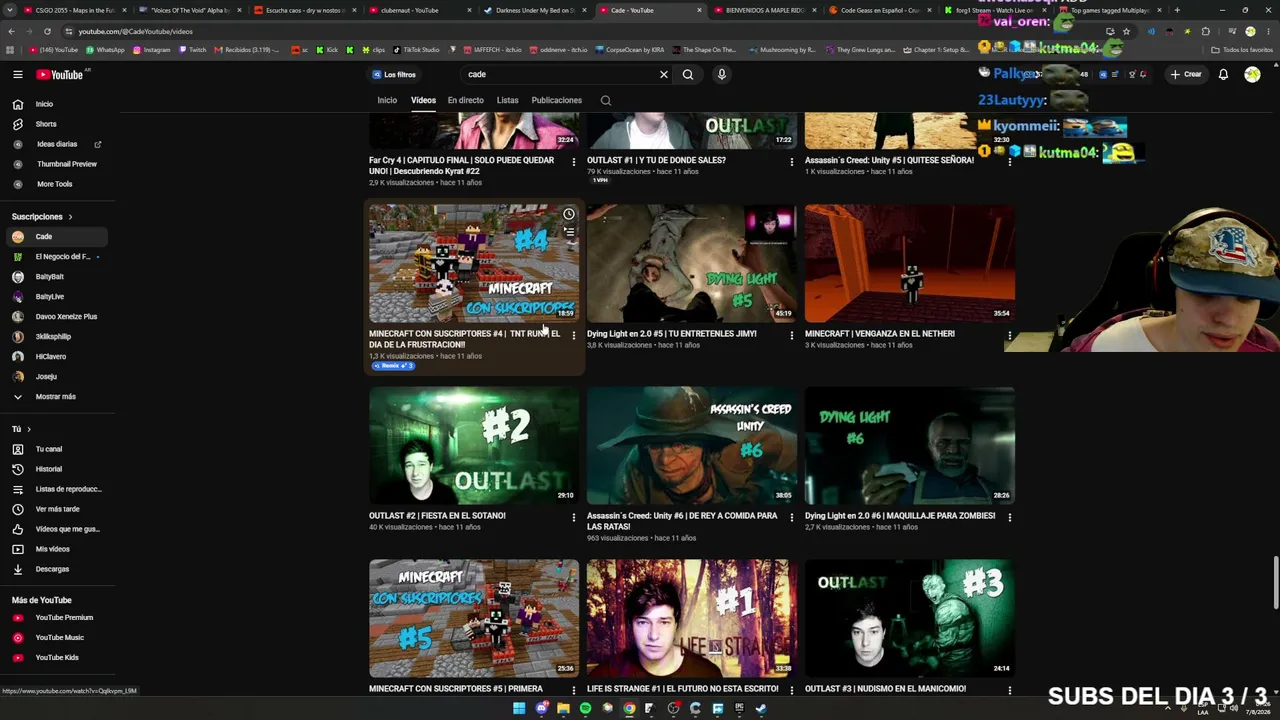Open the Windows Start menu
The image size is (1280, 720).
[x=519, y=708]
